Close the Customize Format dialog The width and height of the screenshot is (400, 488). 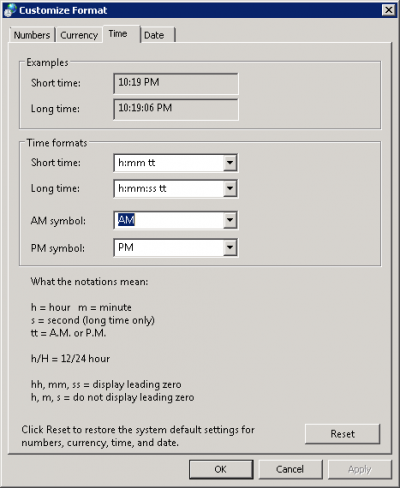(389, 10)
